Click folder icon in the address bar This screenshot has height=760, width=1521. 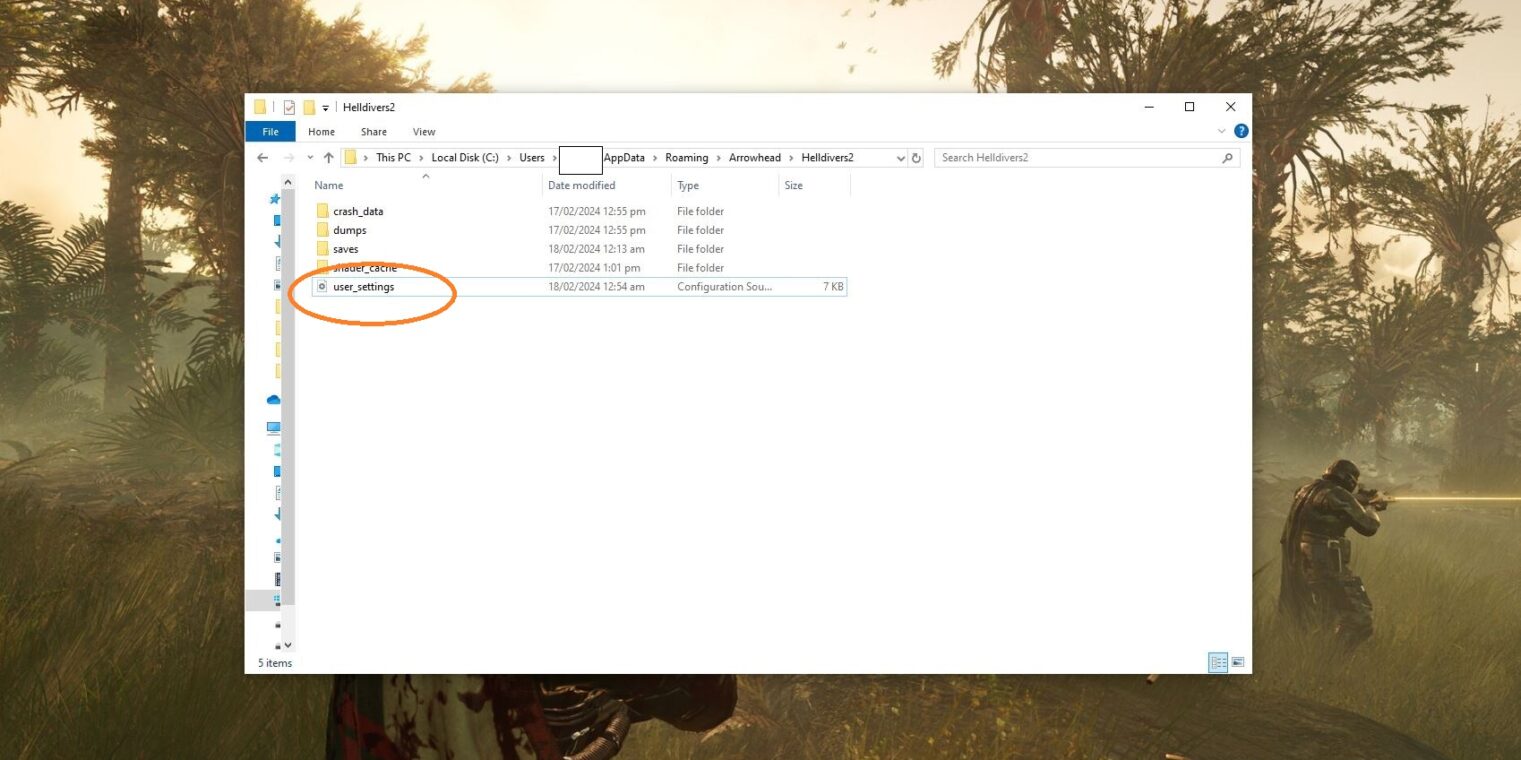[x=350, y=157]
